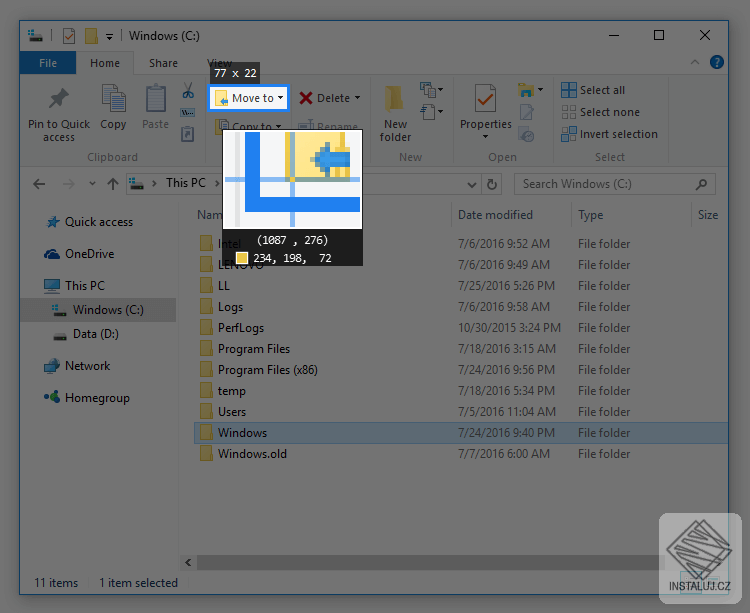Image resolution: width=750 pixels, height=613 pixels.
Task: Click the drive icon in address bar
Action: [x=137, y=184]
